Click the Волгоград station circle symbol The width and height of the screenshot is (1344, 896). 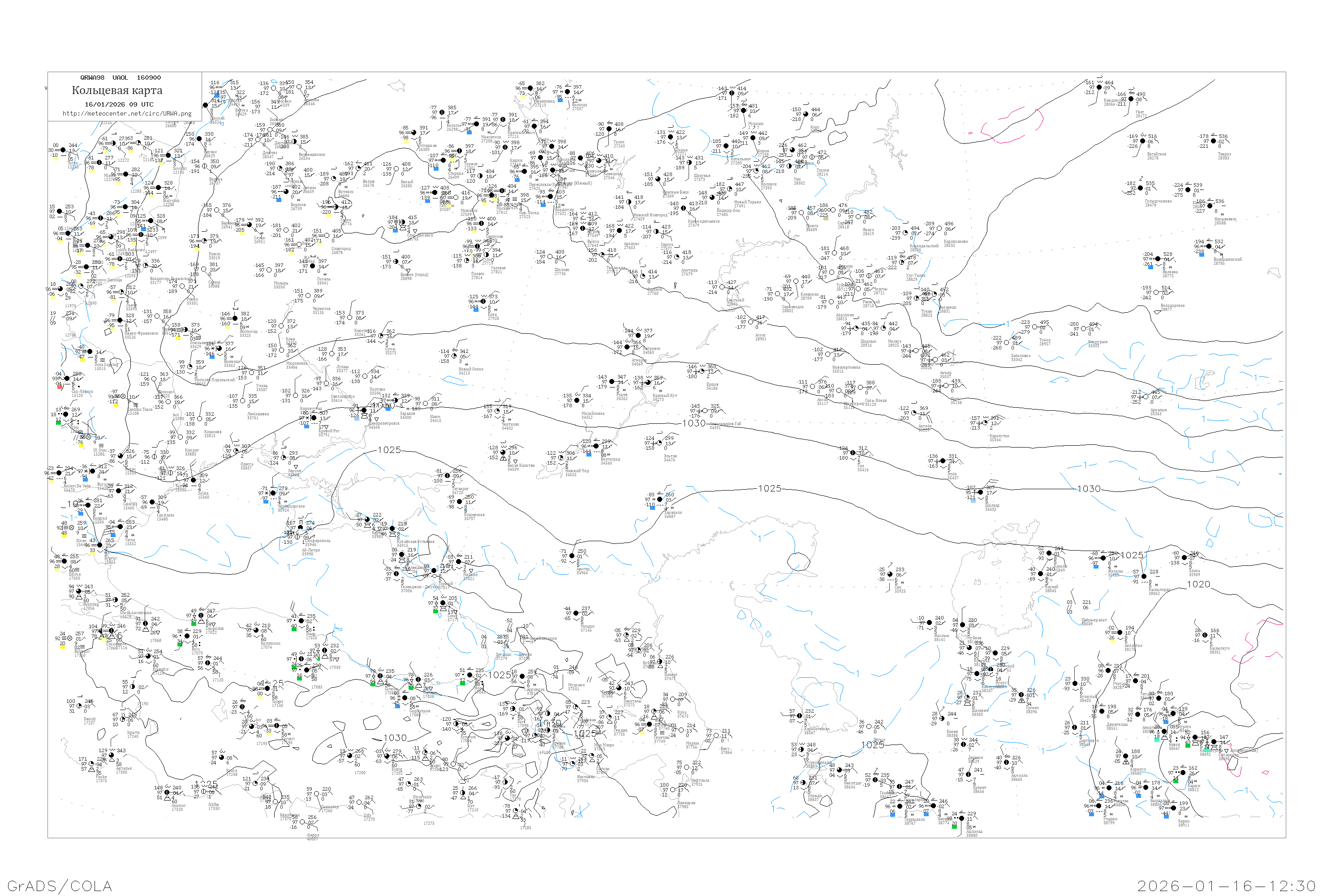coord(596,446)
